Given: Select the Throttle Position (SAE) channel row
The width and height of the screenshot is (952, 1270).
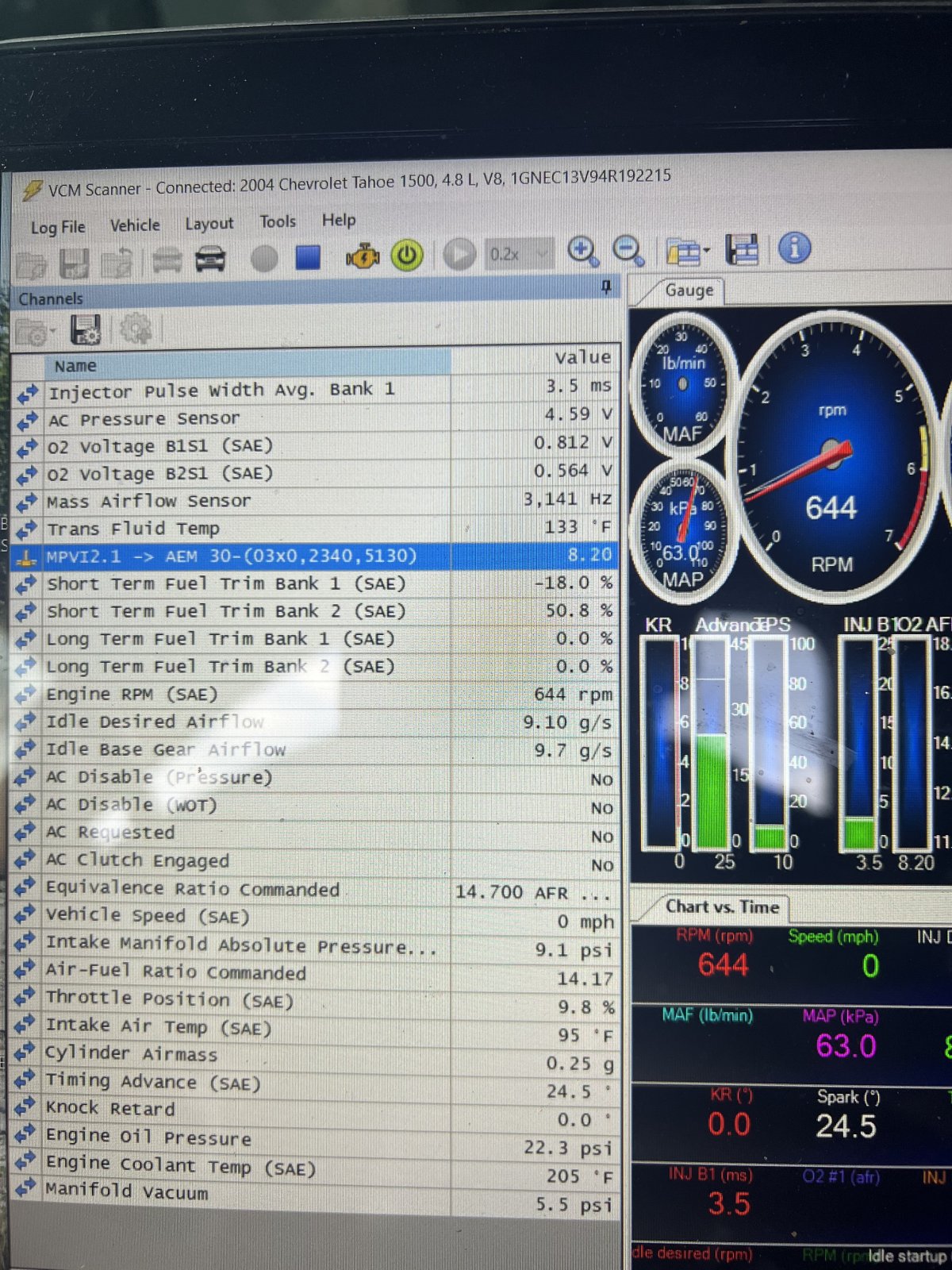Looking at the screenshot, I should pos(316,1002).
